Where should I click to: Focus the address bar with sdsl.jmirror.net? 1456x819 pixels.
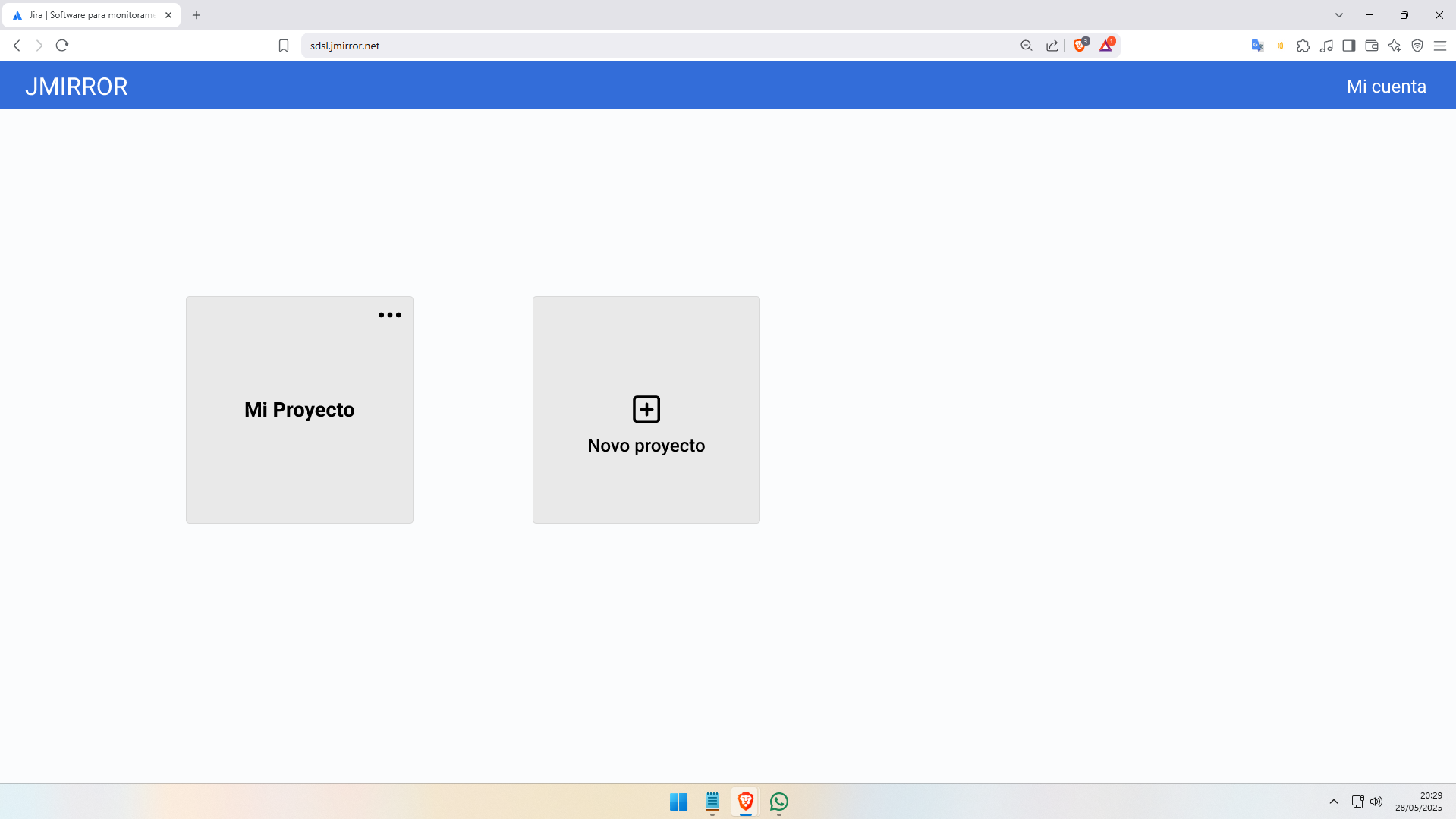point(660,46)
